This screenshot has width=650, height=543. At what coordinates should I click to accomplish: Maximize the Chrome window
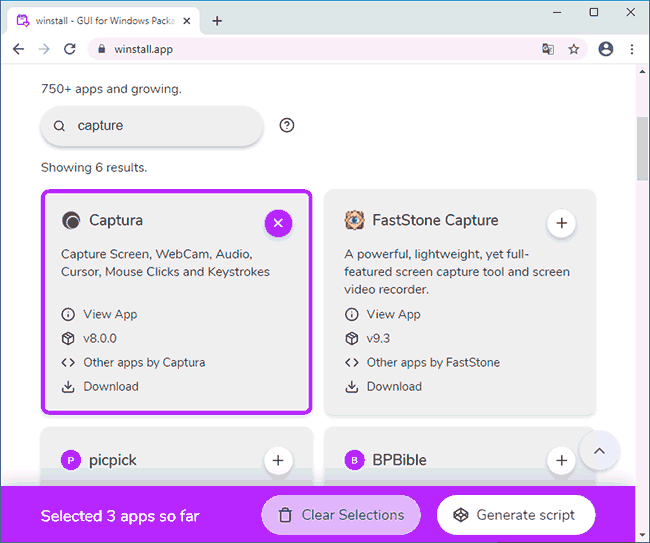pyautogui.click(x=594, y=12)
